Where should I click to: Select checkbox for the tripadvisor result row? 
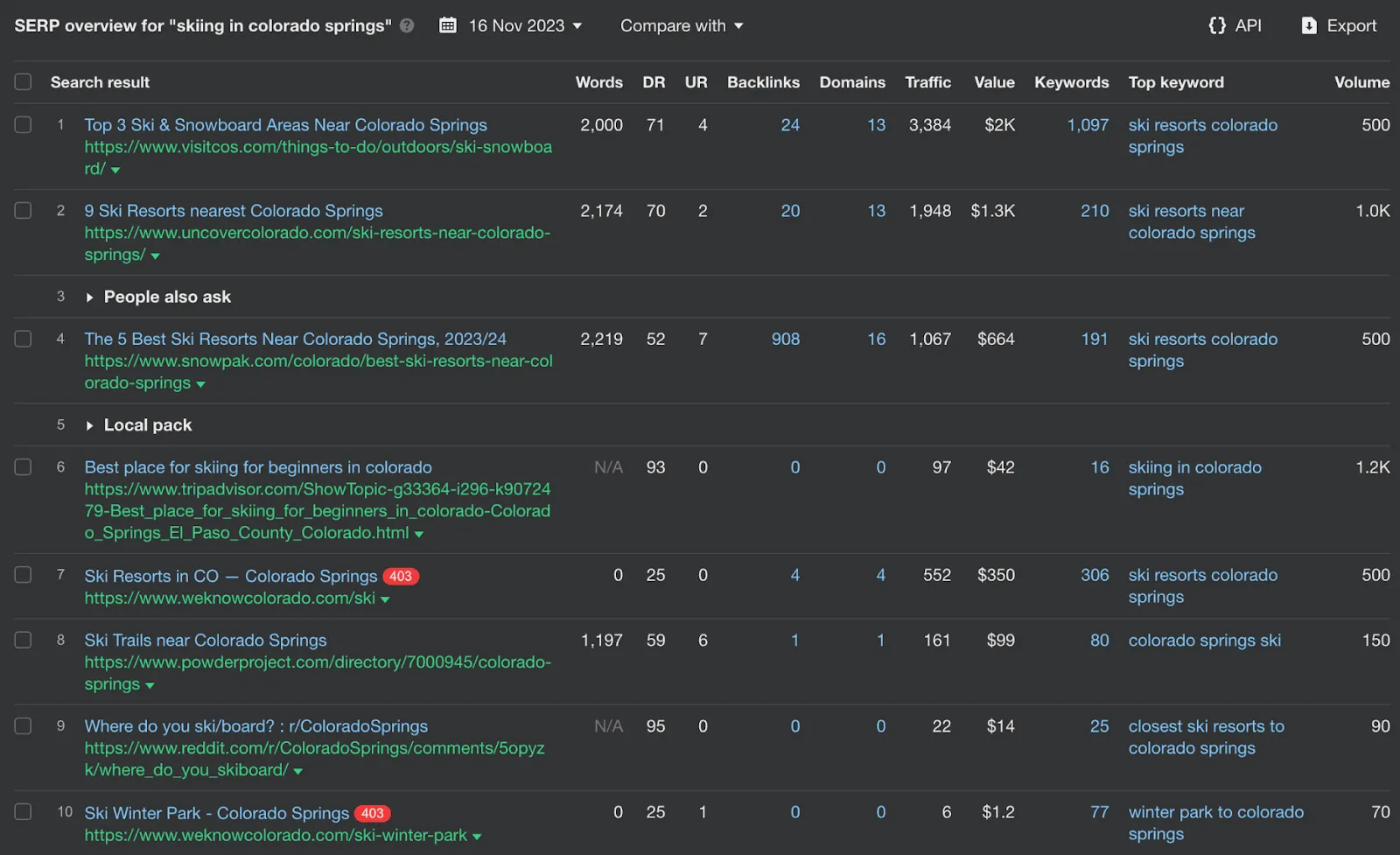click(24, 467)
